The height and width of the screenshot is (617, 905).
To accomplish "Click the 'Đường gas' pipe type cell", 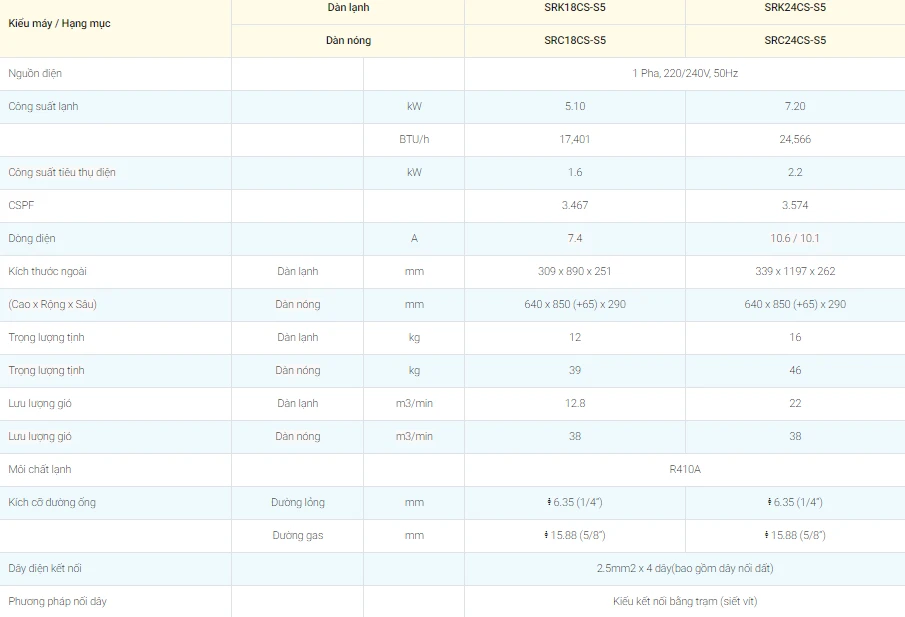I will 297,535.
